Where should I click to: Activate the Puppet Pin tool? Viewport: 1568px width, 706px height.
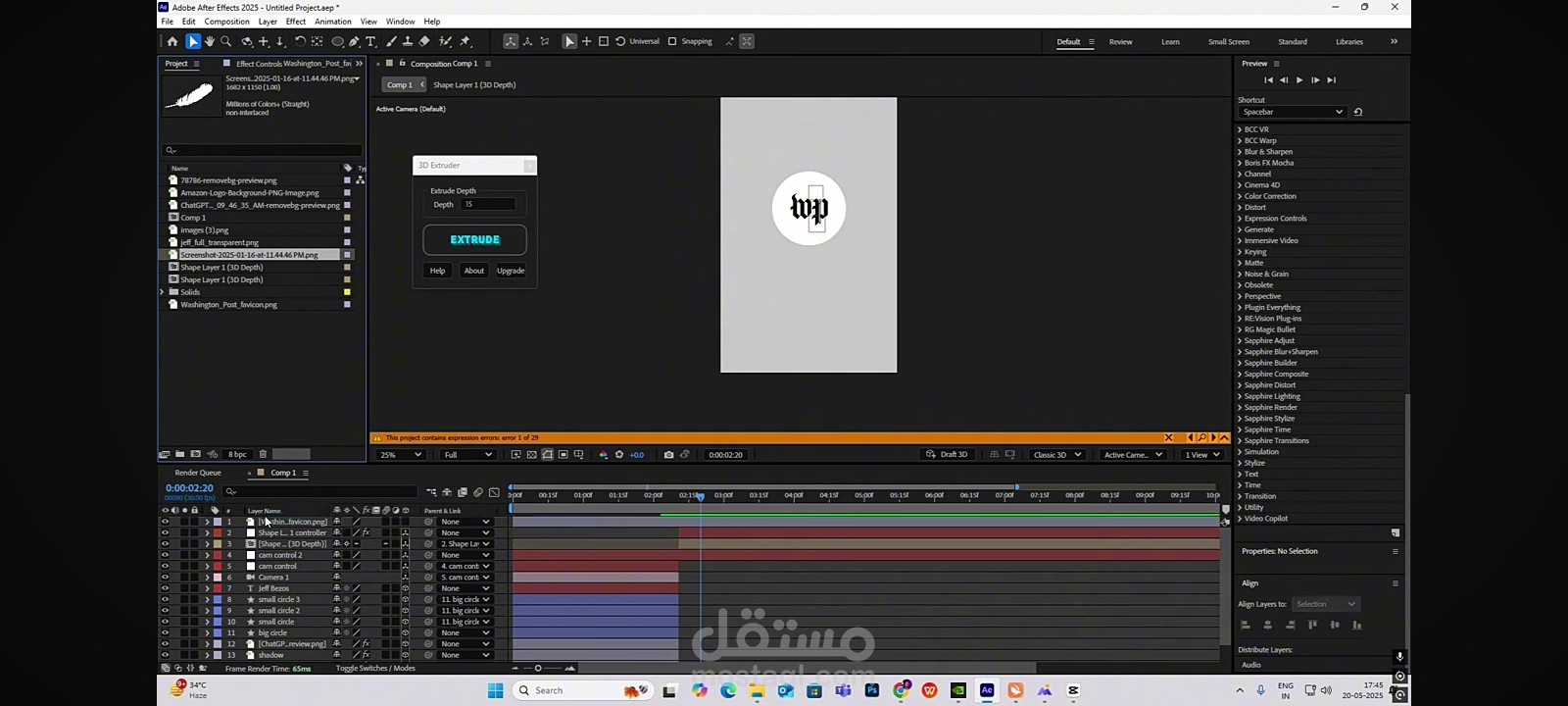pos(465,41)
